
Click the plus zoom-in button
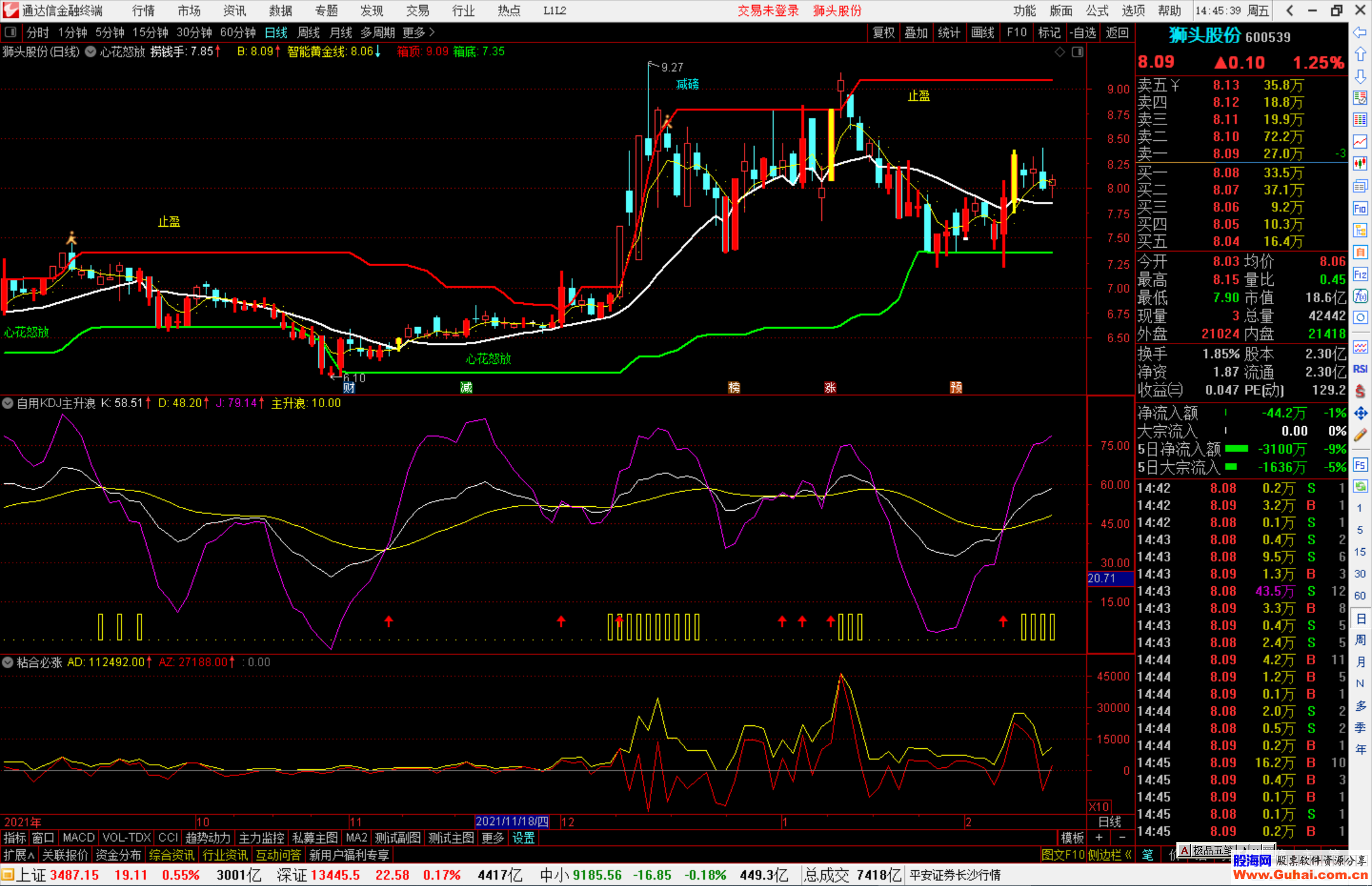pos(1100,838)
